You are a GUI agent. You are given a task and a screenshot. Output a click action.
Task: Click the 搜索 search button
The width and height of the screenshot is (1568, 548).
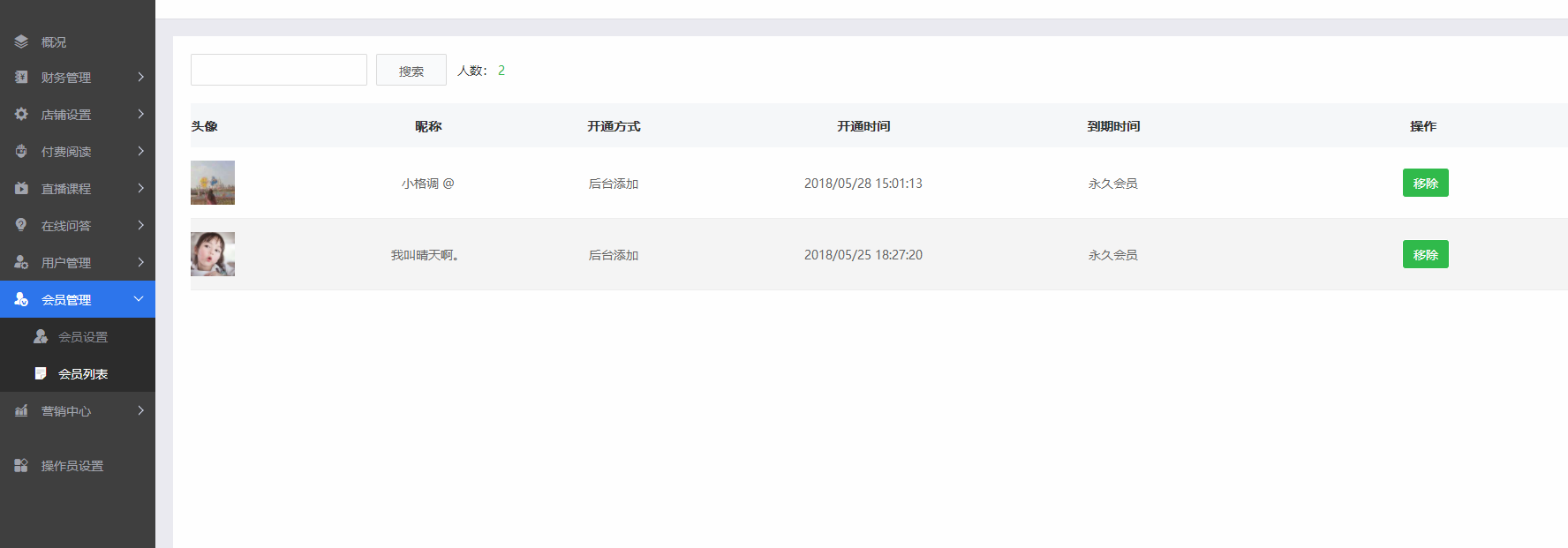(411, 70)
